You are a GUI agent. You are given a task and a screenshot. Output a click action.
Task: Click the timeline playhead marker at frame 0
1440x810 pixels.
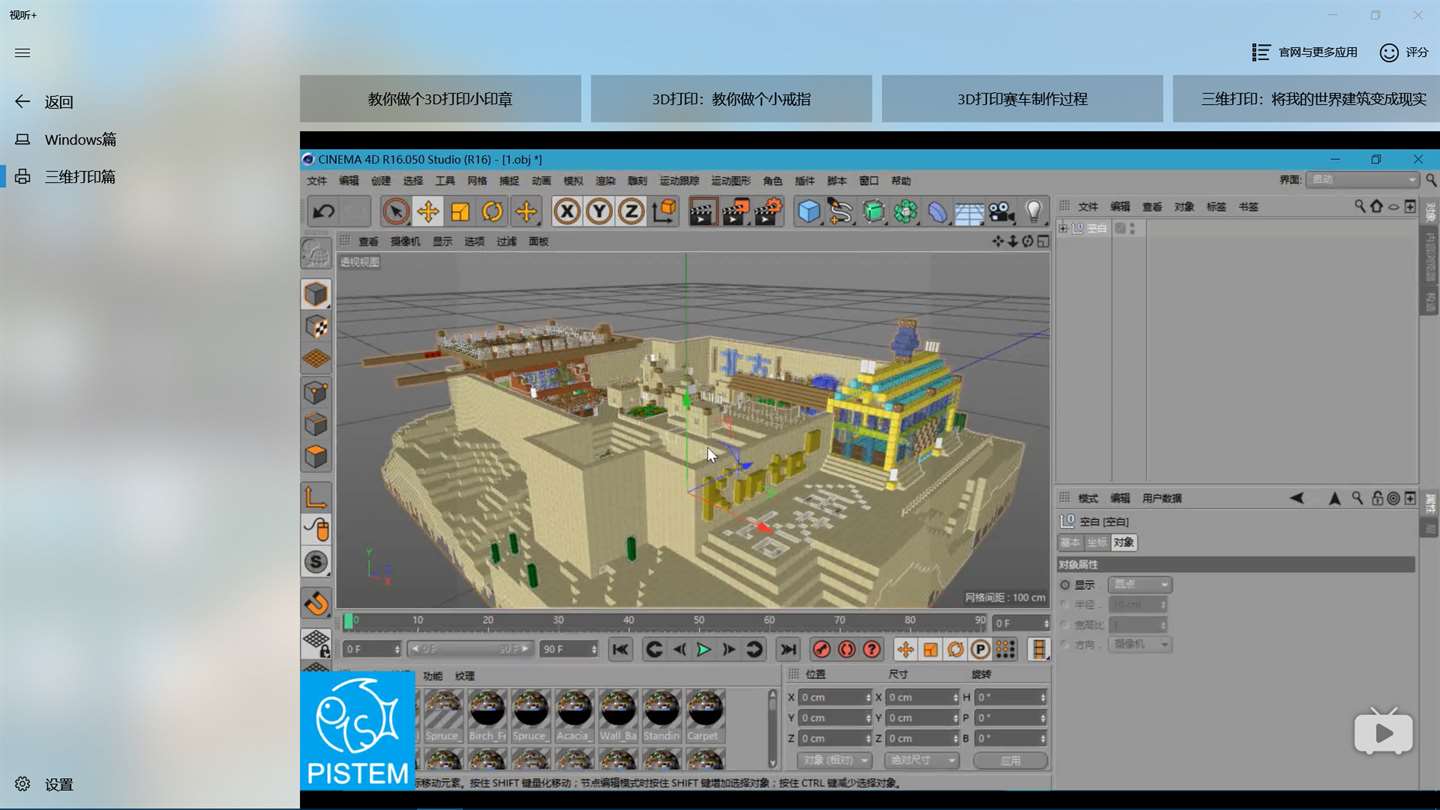click(348, 621)
